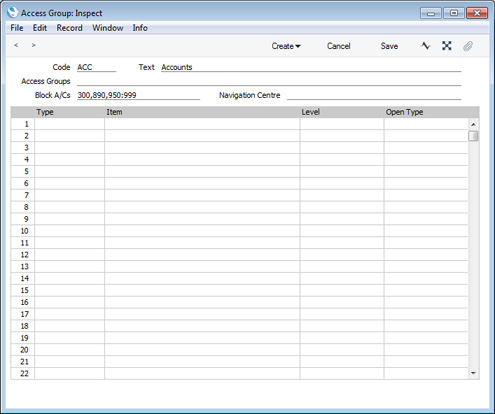Viewport: 495px width, 414px height.
Task: Click the grid's vertical scrollbar thumb
Action: [x=473, y=136]
